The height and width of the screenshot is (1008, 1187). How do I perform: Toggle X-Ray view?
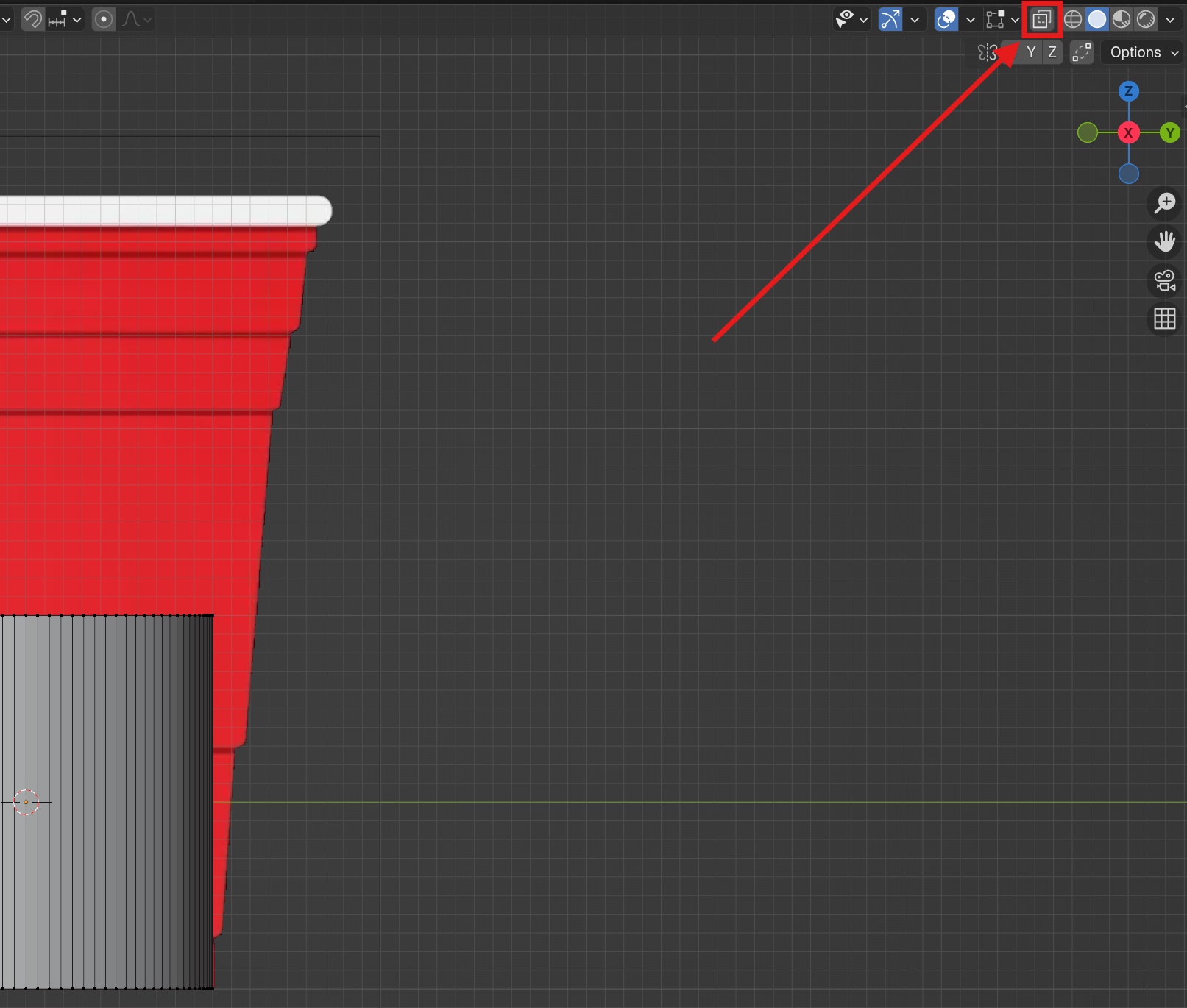tap(1041, 20)
